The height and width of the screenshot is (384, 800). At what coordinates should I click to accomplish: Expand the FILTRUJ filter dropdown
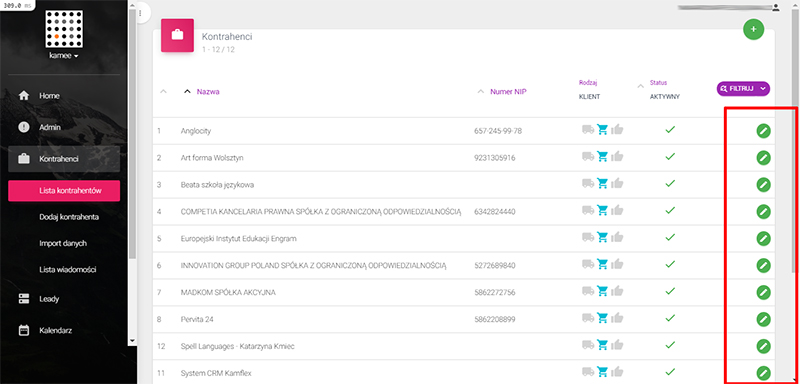tap(743, 88)
